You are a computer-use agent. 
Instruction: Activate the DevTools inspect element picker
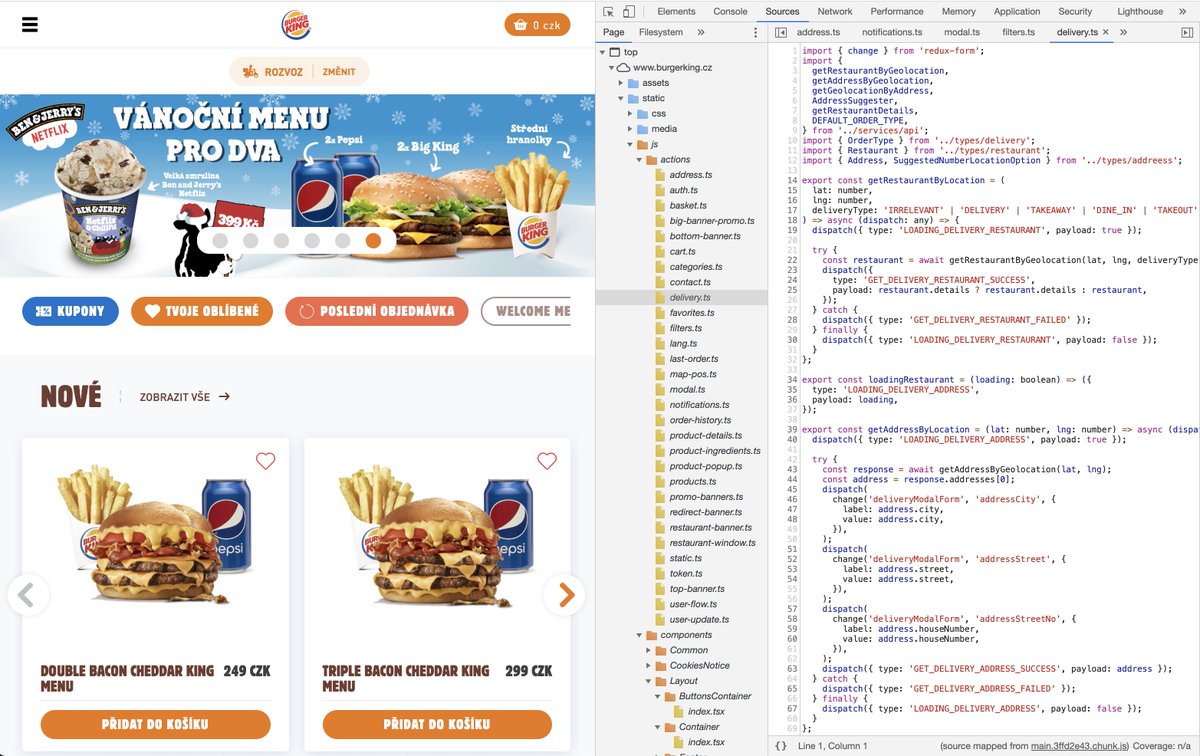point(608,11)
